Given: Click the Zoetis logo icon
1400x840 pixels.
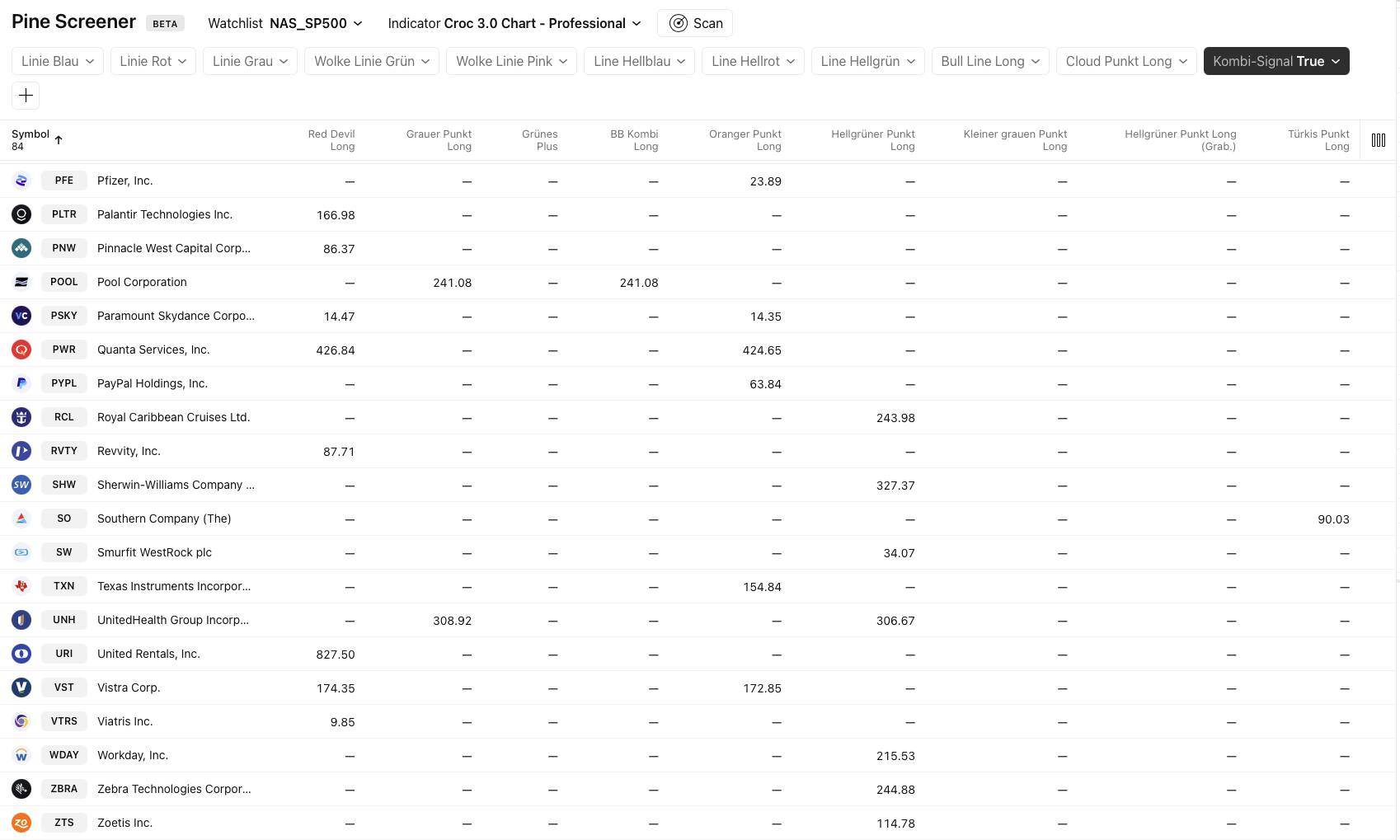Looking at the screenshot, I should [21, 823].
